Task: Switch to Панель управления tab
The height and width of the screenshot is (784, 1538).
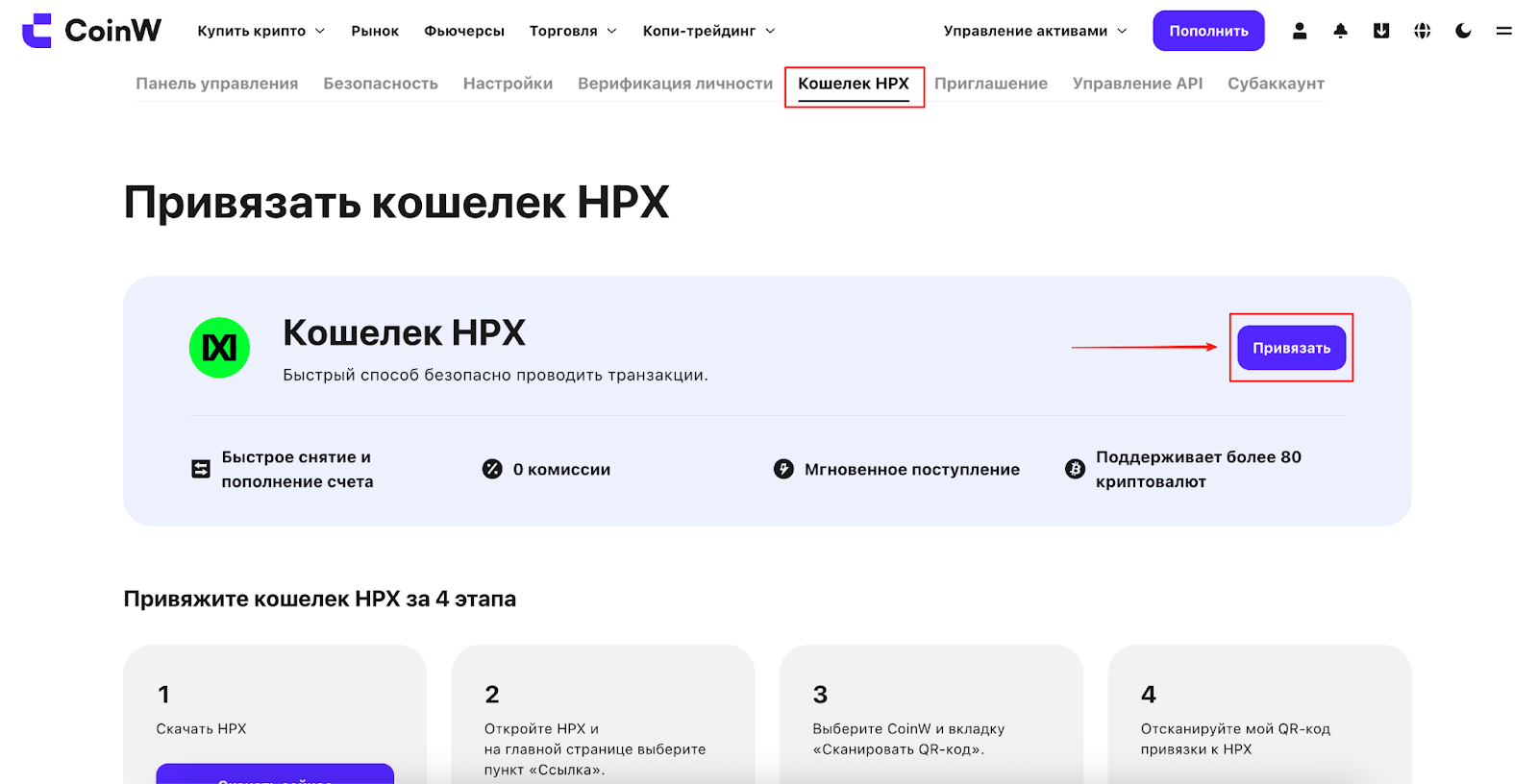Action: coord(217,84)
